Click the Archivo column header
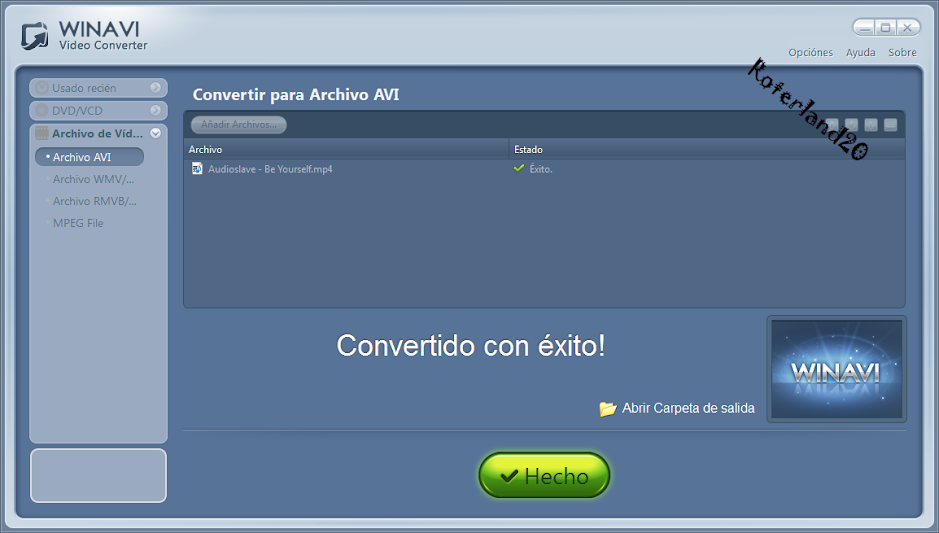This screenshot has height=533, width=939. click(x=346, y=150)
